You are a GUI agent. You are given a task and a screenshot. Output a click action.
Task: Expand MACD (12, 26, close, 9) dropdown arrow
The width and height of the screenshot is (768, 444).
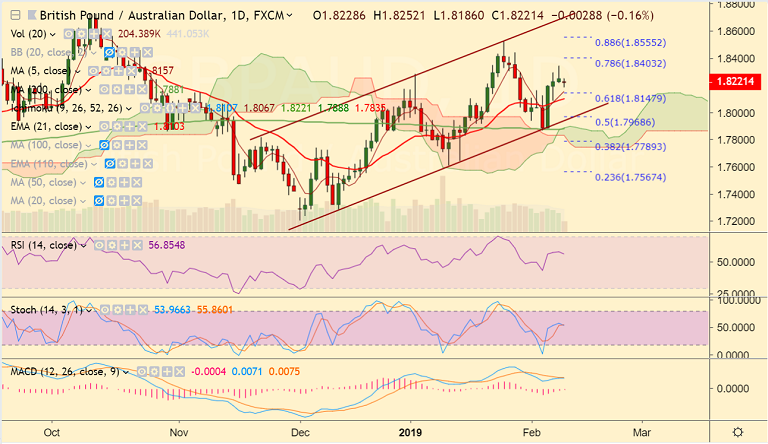(x=126, y=372)
